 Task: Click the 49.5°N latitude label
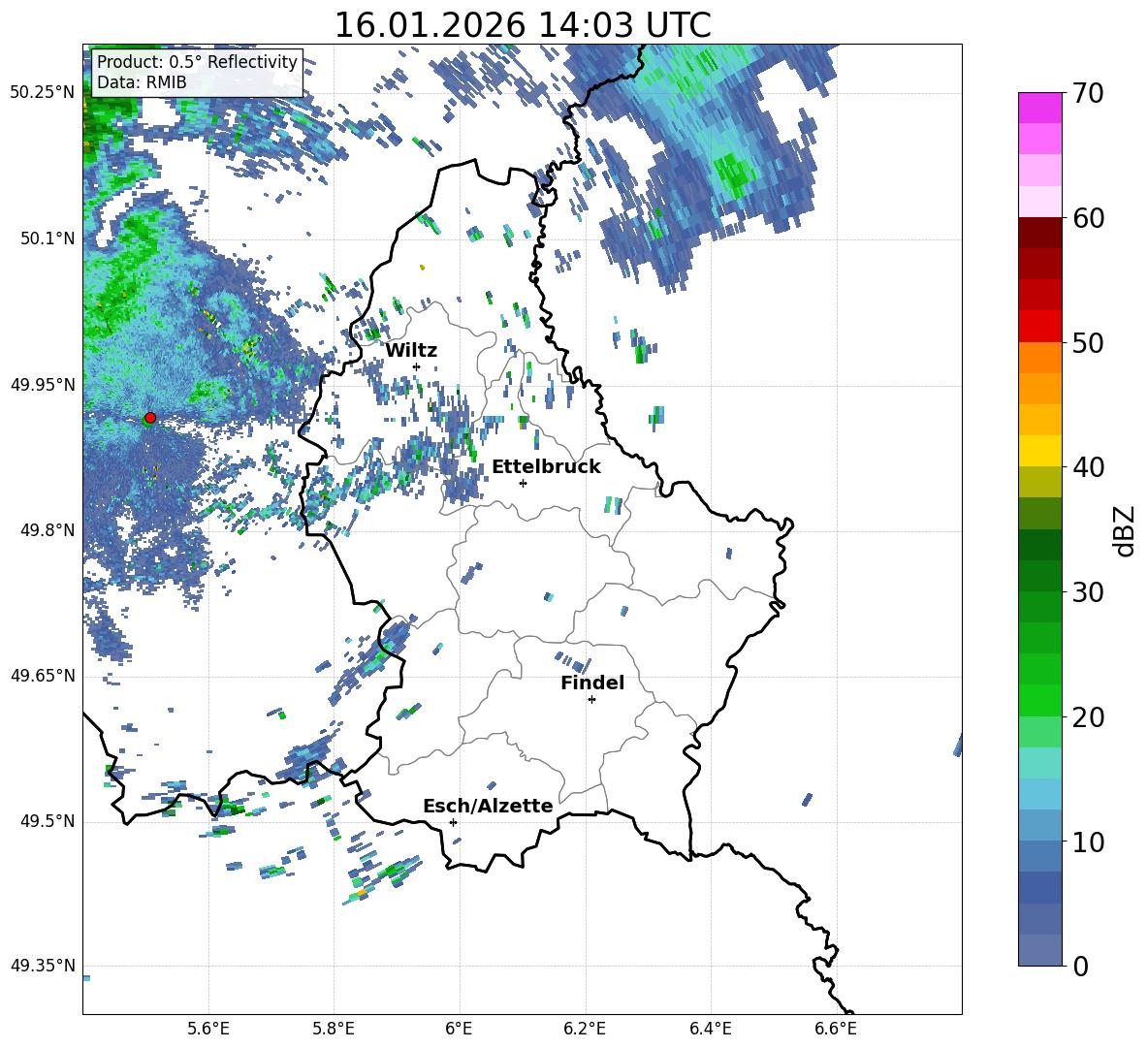(48, 821)
